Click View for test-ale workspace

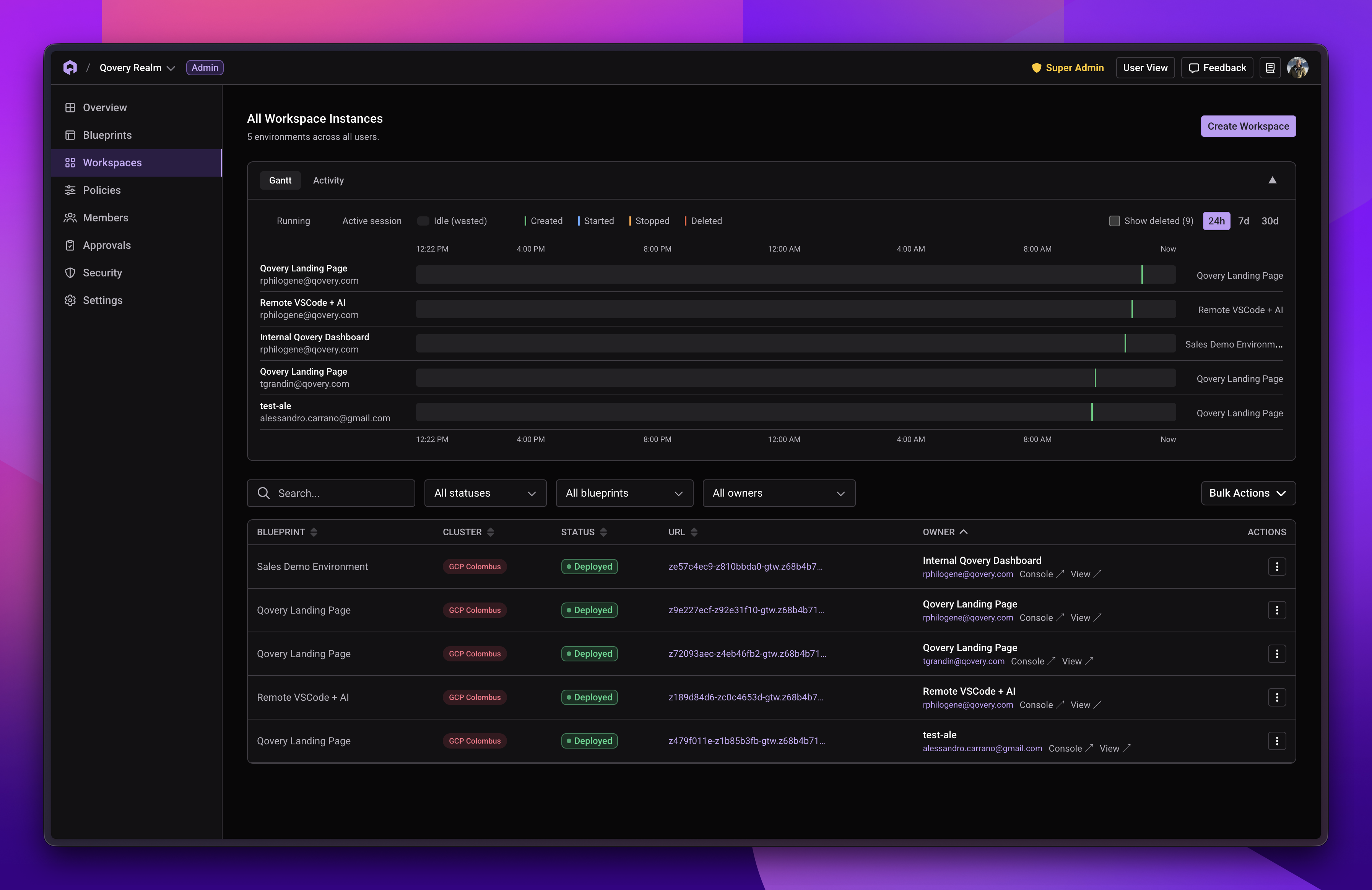1115,748
